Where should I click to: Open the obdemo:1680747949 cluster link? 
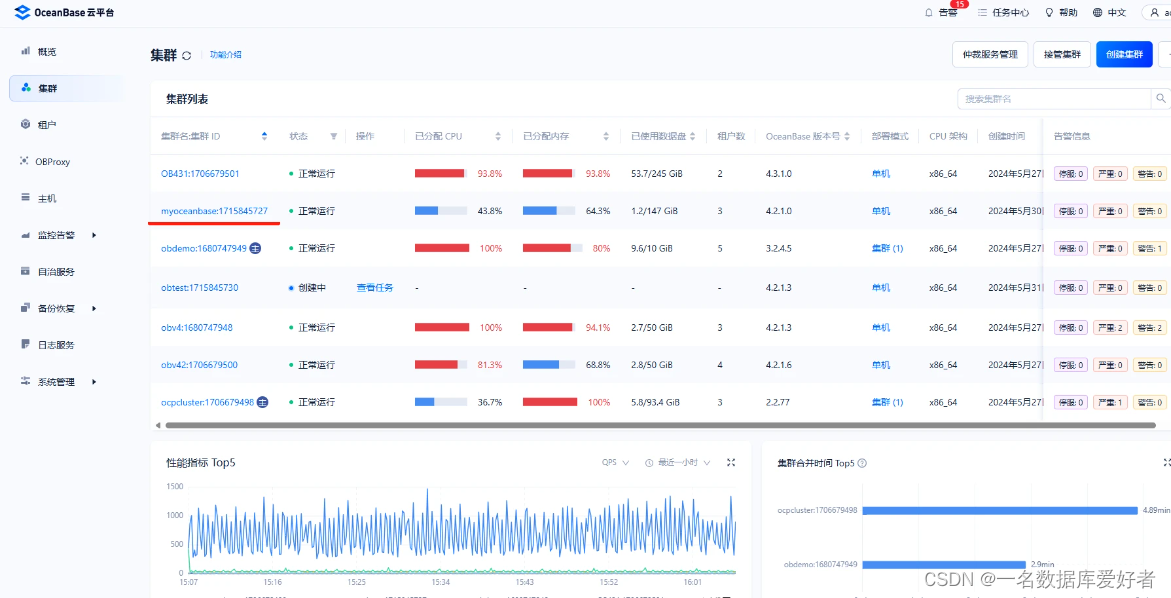click(204, 248)
